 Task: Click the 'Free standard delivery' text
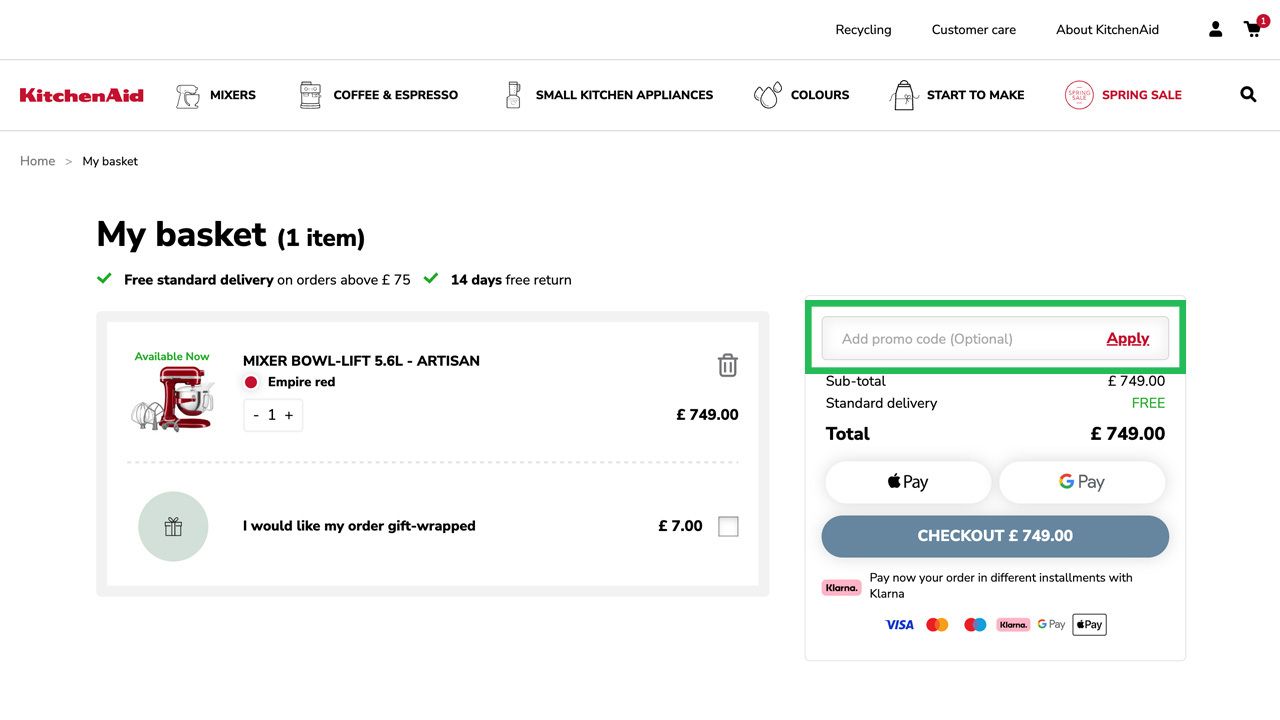tap(199, 280)
